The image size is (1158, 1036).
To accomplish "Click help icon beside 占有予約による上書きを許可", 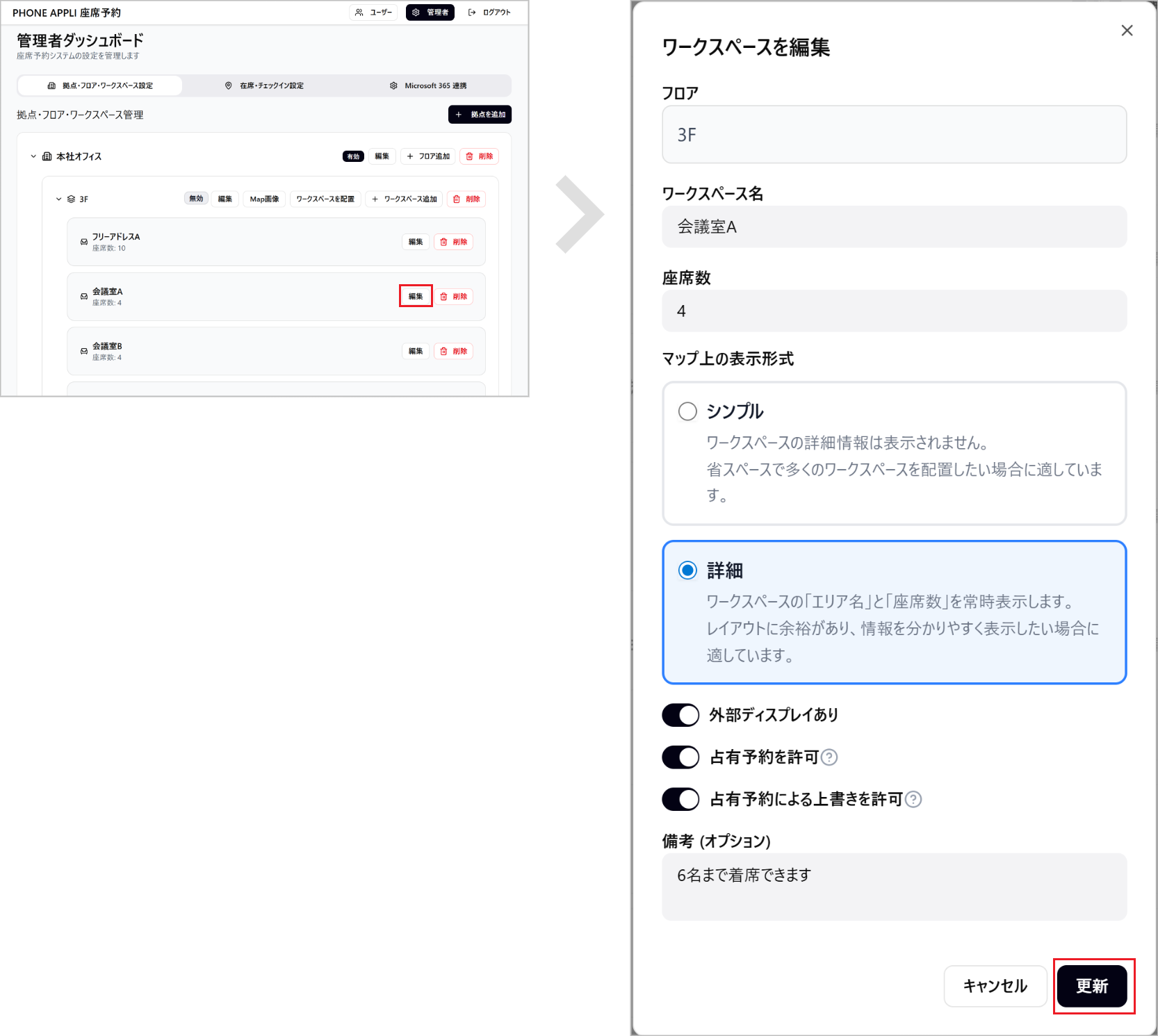I will click(x=913, y=800).
